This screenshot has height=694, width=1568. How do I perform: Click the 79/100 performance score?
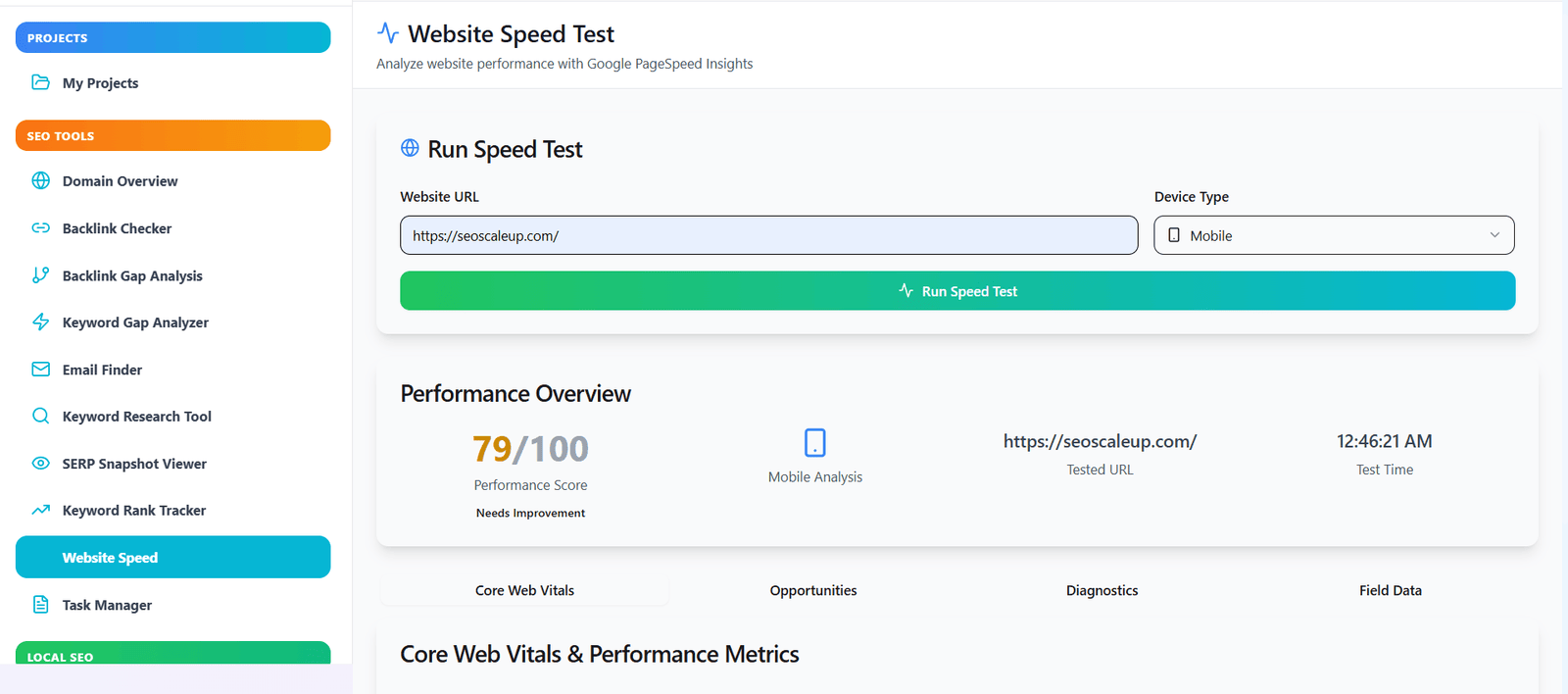click(530, 449)
